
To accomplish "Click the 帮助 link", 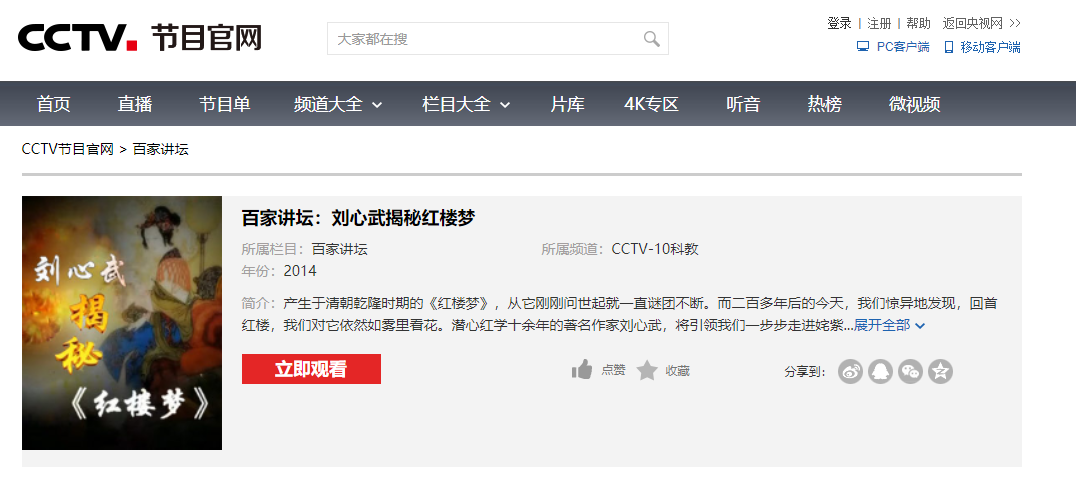I will 918,23.
